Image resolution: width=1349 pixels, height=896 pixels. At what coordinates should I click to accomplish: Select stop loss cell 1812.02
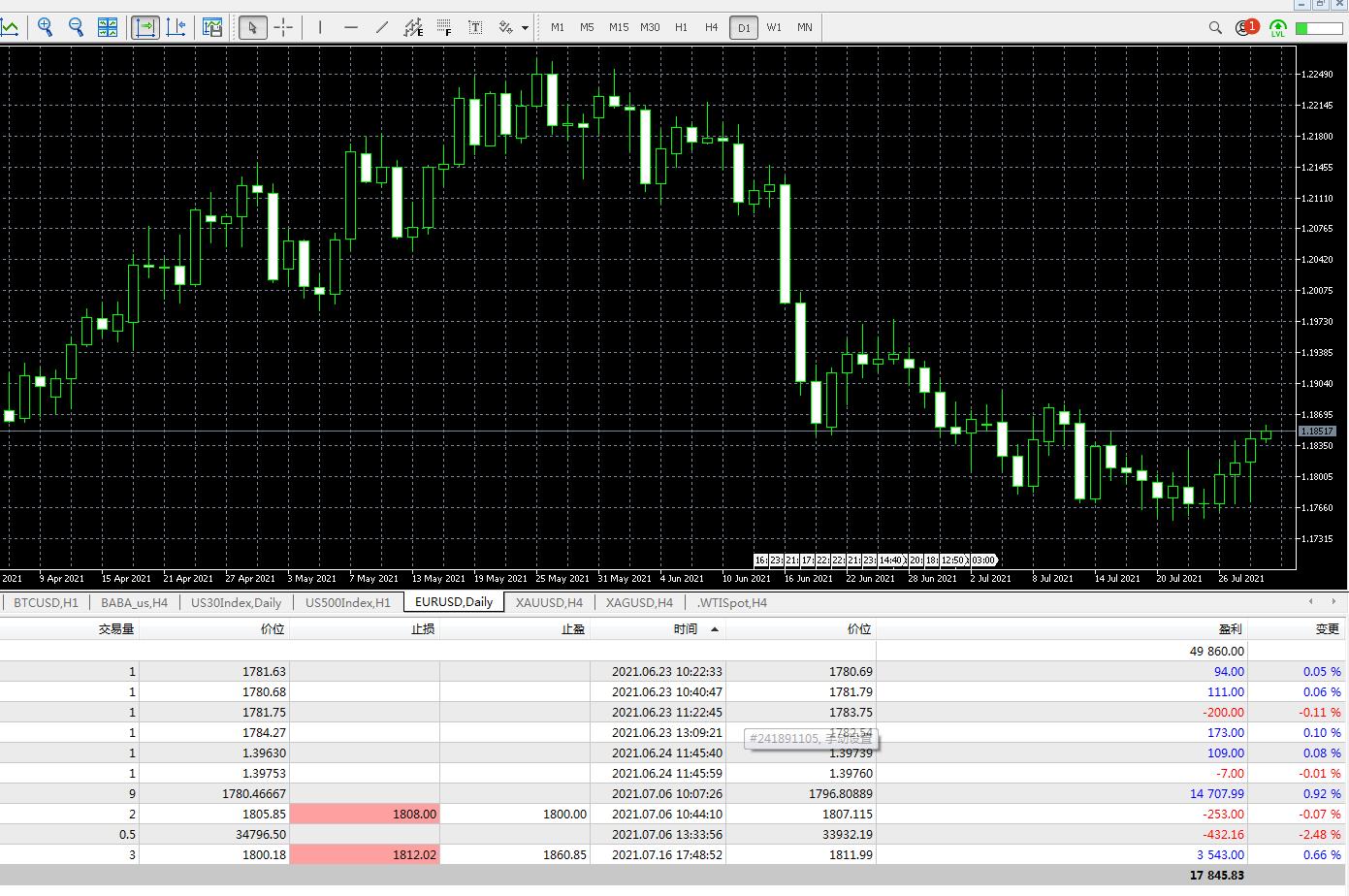tap(365, 854)
